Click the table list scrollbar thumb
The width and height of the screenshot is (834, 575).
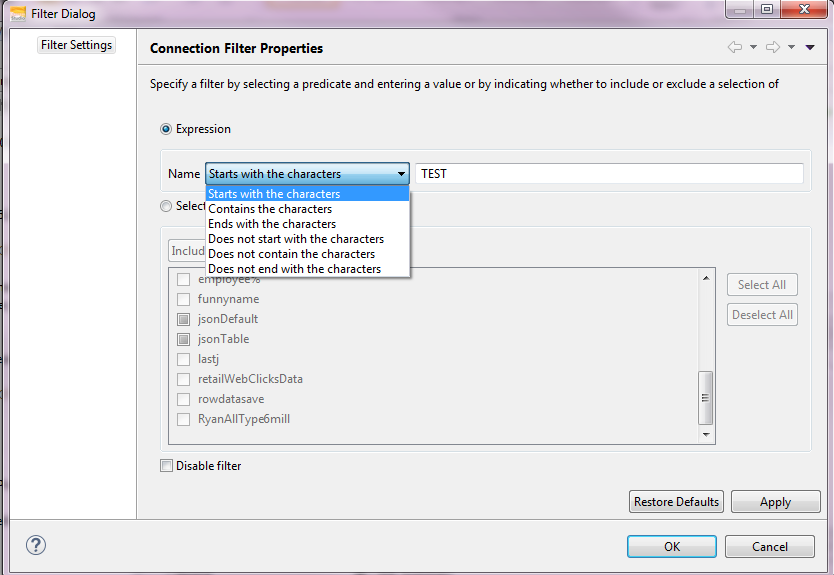click(x=706, y=398)
